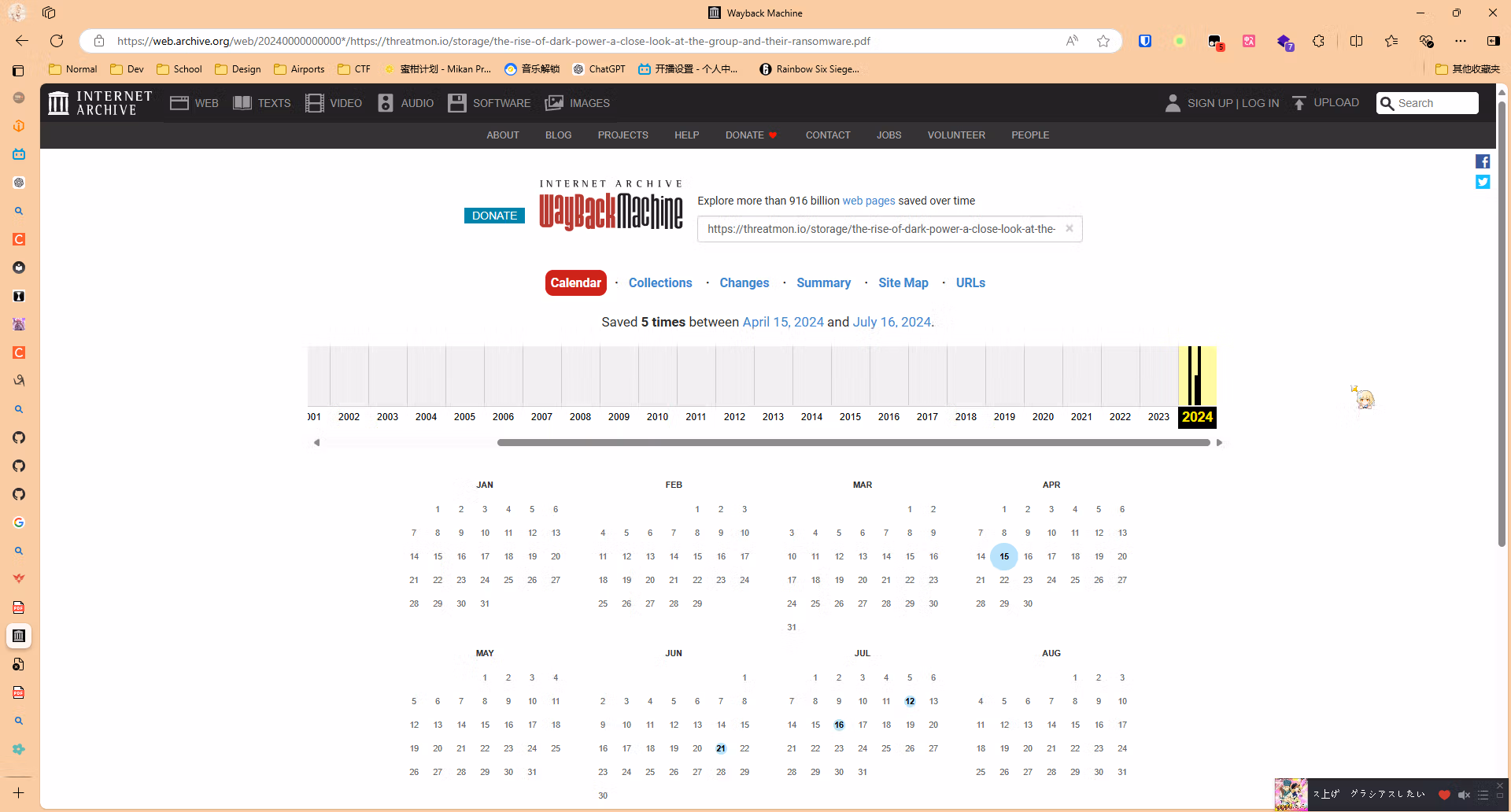Screen dimensions: 1511x812
Task: Switch to the Changes tab
Action: [x=744, y=282]
